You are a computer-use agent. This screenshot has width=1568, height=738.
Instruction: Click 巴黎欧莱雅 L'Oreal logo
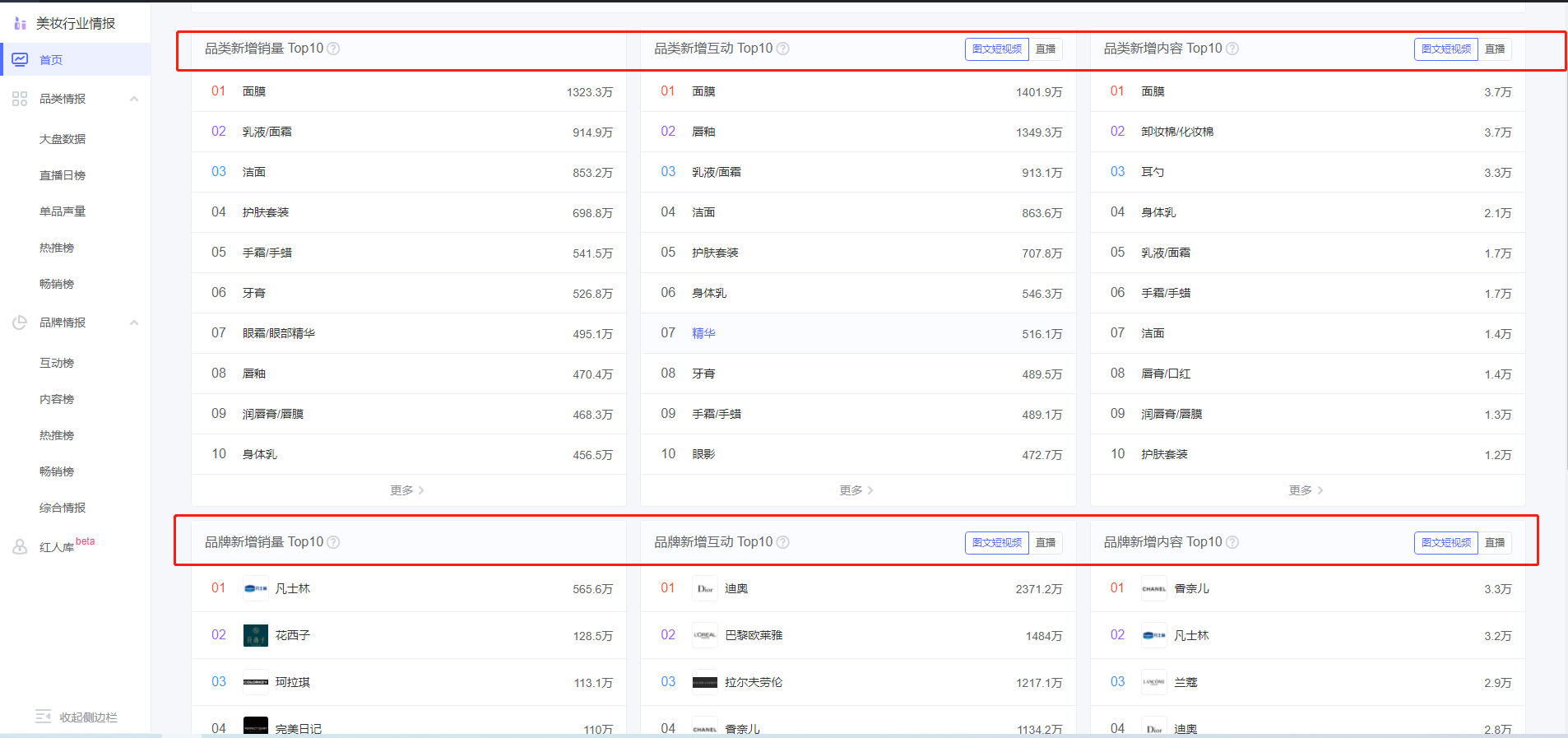coord(705,635)
